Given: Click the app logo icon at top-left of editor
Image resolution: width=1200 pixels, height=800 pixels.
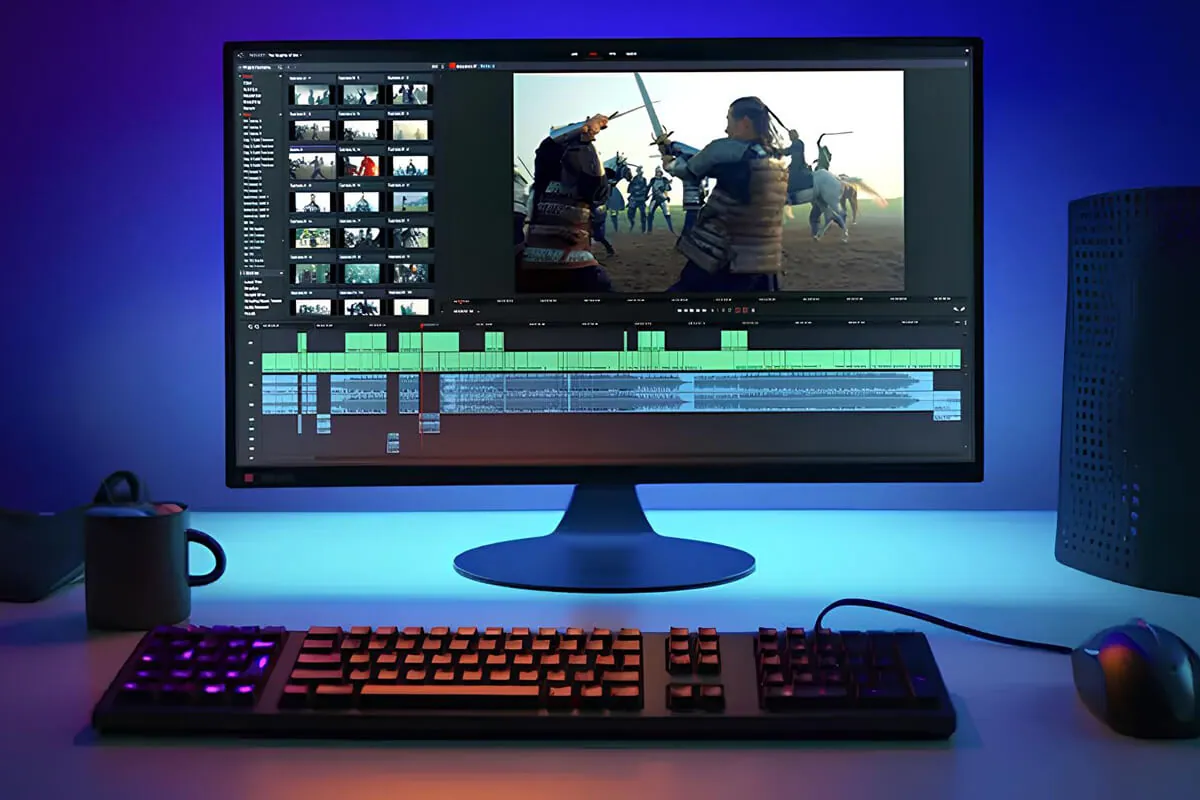Looking at the screenshot, I should point(240,55).
